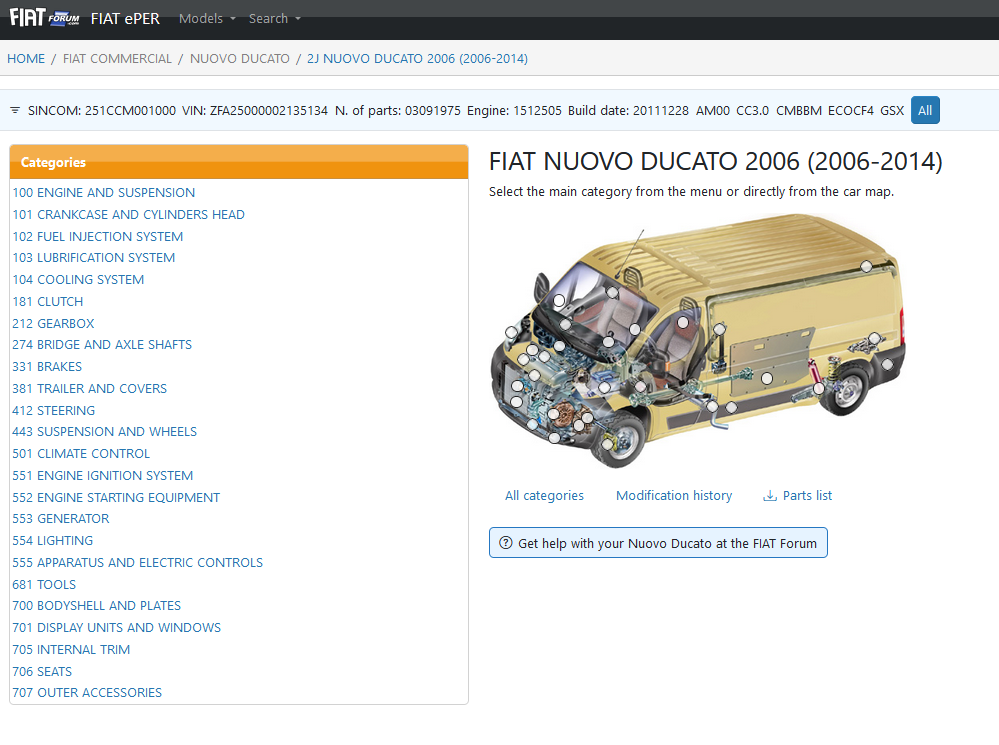This screenshot has width=999, height=745.
Task: Choose 705 INTERNAL TRIM category
Action: (71, 650)
